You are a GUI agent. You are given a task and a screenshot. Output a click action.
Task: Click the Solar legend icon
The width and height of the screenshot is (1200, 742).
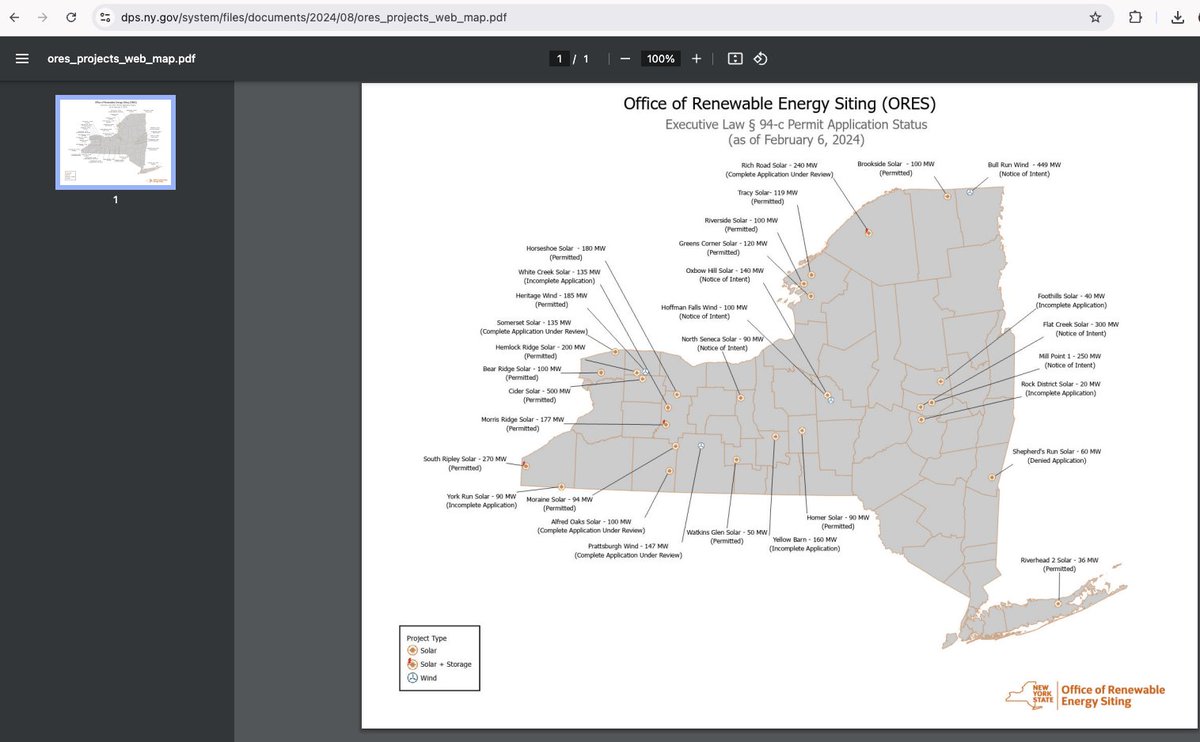coord(413,651)
